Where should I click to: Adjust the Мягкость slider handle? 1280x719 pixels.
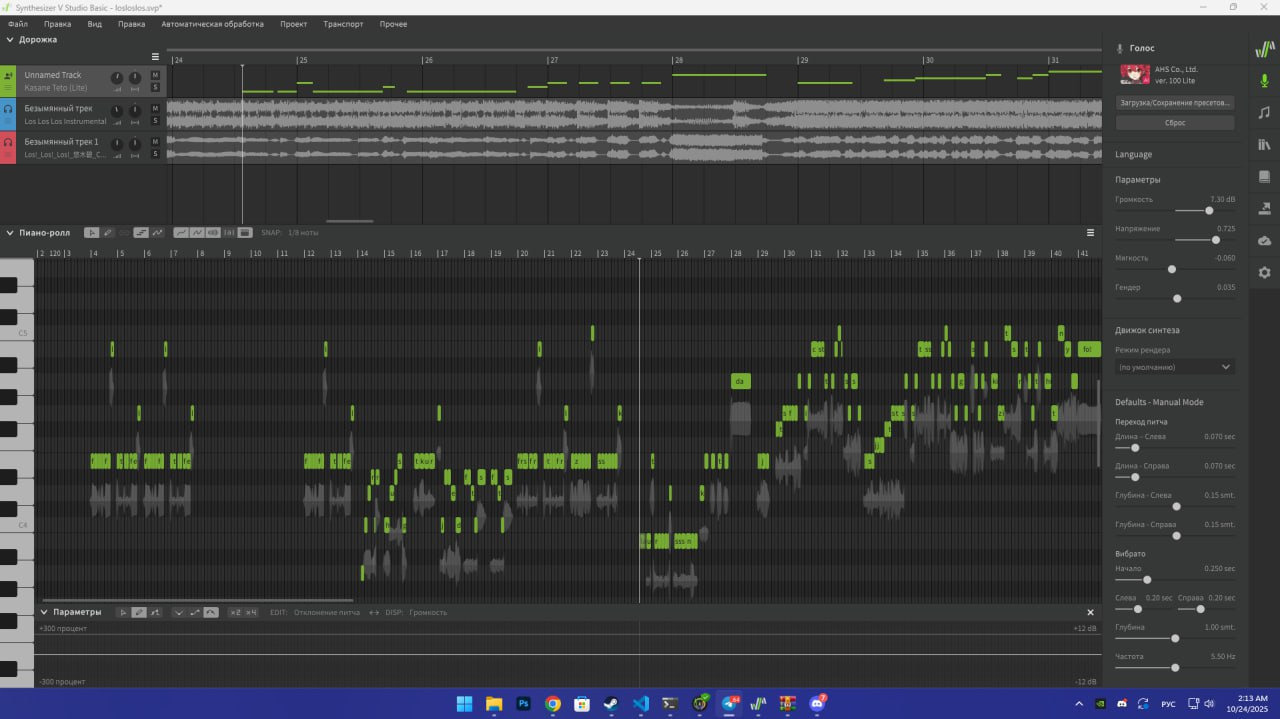coord(1172,269)
